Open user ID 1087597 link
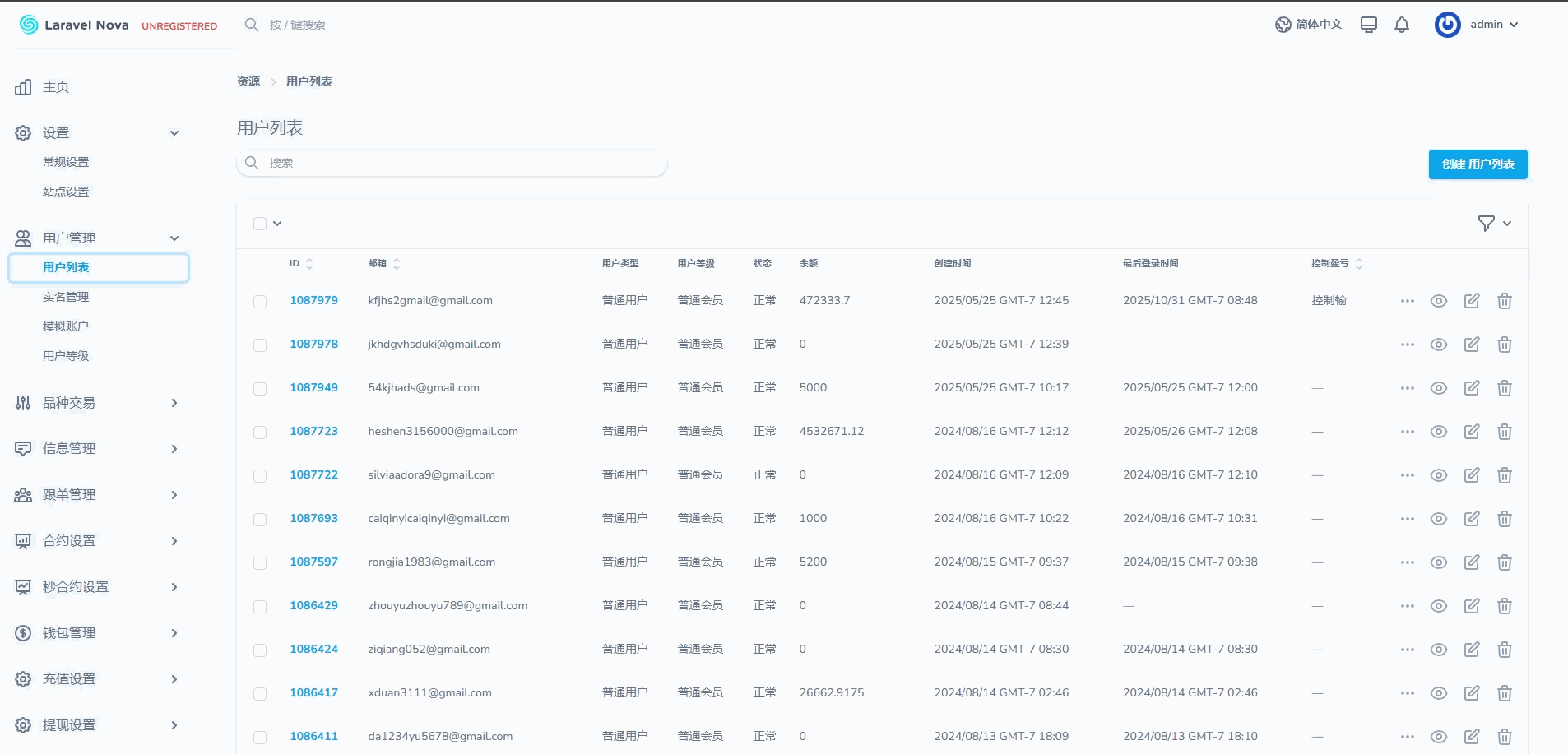 tap(313, 562)
